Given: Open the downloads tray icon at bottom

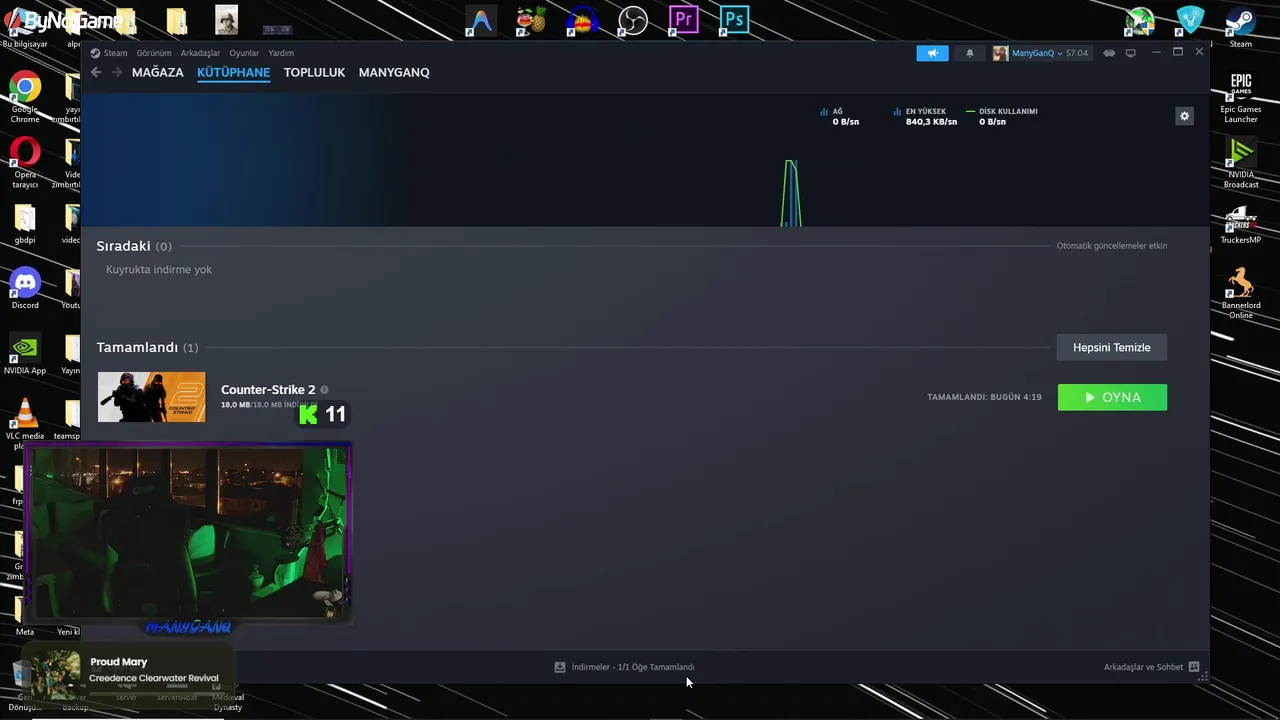Looking at the screenshot, I should pos(560,667).
